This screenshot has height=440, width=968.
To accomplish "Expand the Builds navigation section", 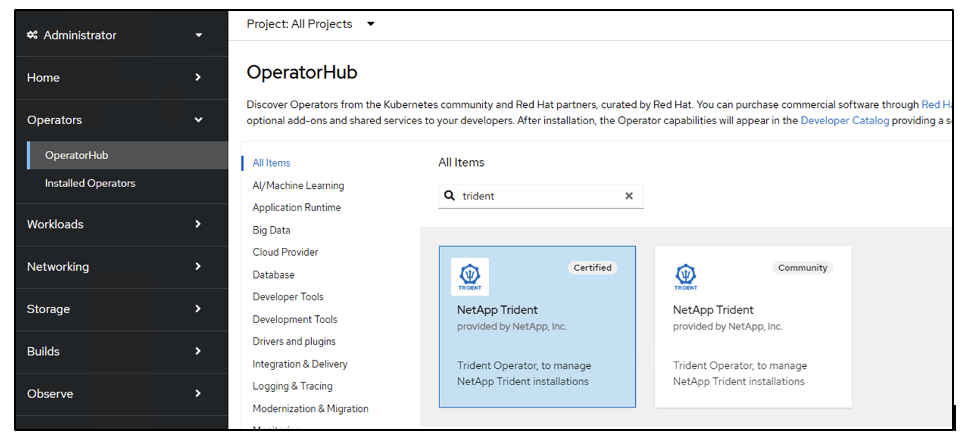I will click(x=115, y=351).
